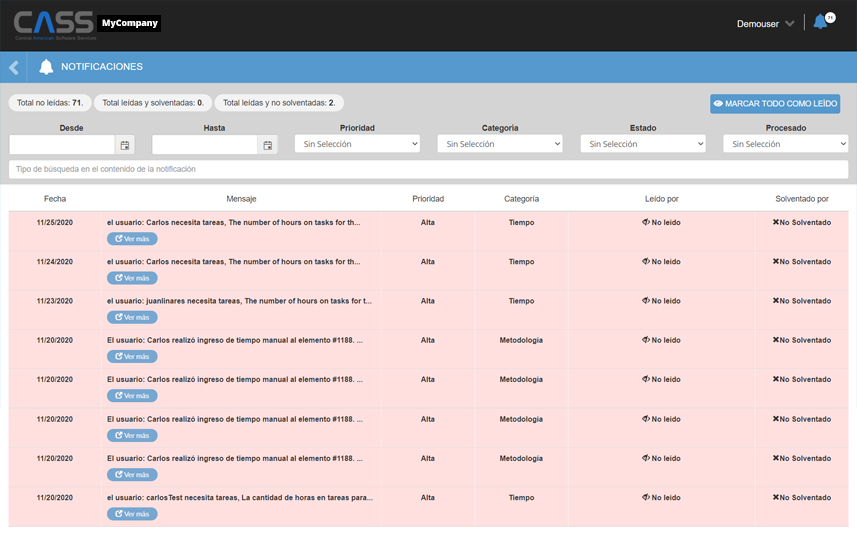This screenshot has height=536, width=857.
Task: Open the Categoría filter dropdown
Action: (x=500, y=144)
